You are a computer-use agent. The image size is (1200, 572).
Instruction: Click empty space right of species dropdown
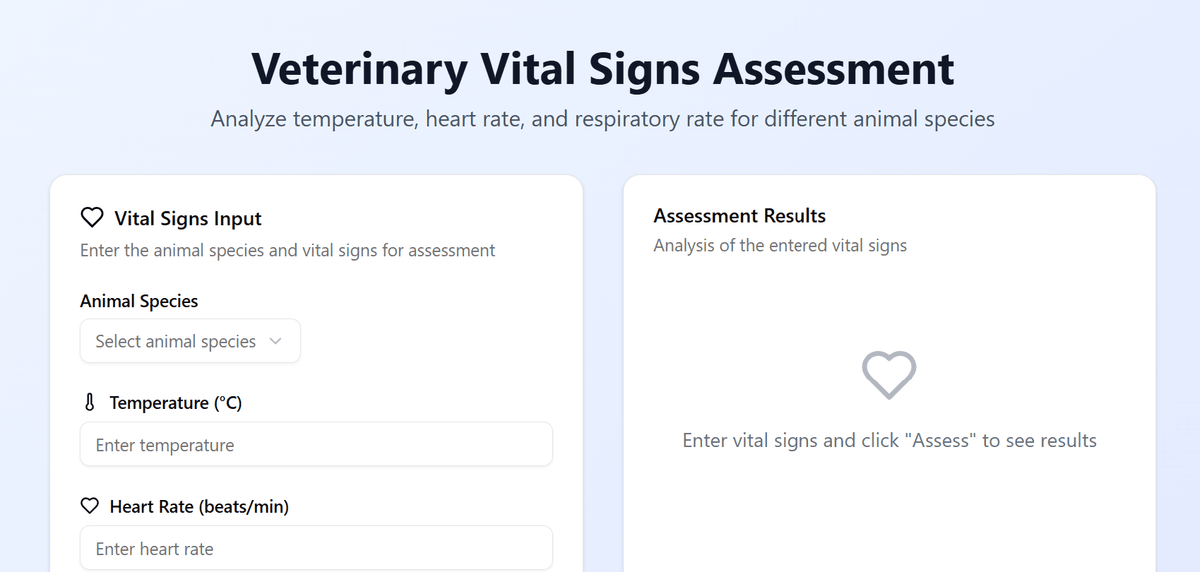point(430,342)
